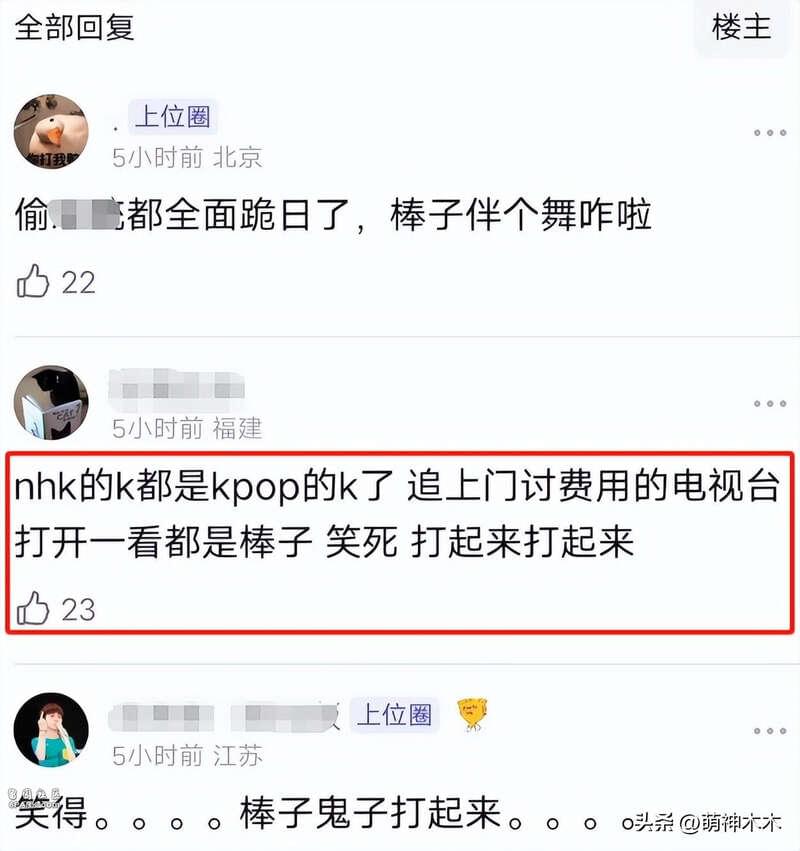Tap the 22 like count

pos(78,283)
